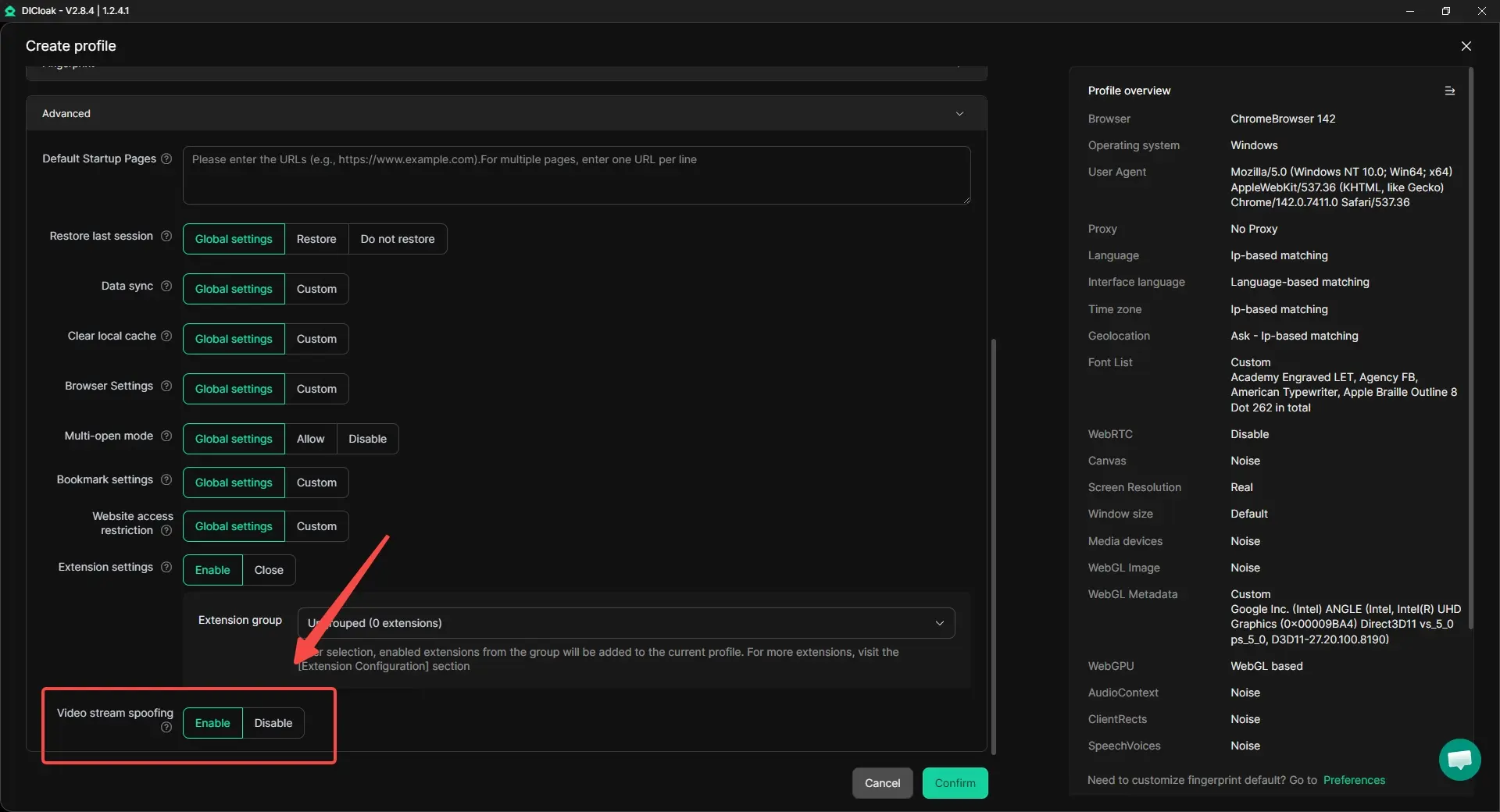Click the form's vertical scrollbar
Viewport: 1500px width, 812px height.
(x=993, y=547)
